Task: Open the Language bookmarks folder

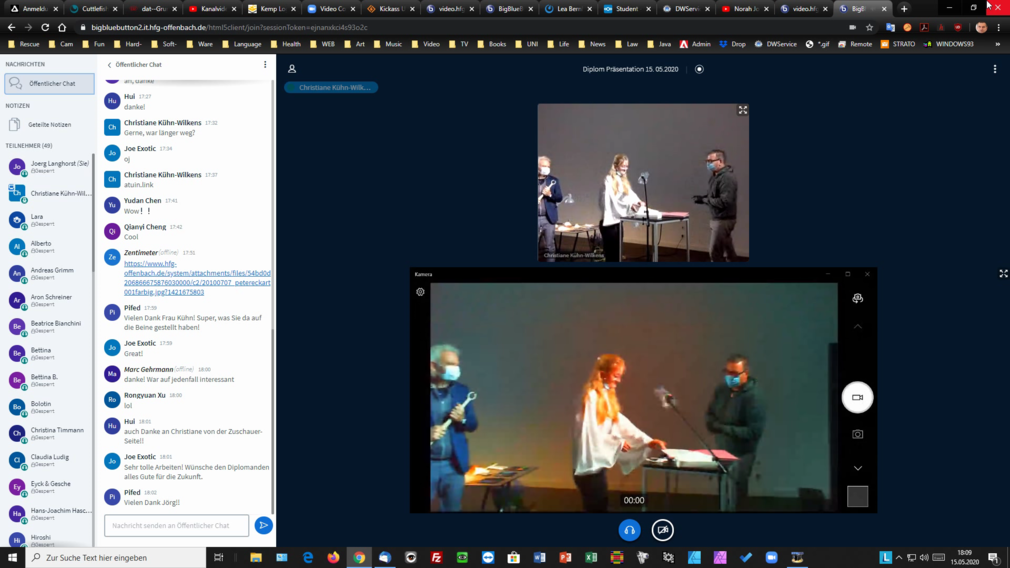Action: tap(242, 44)
